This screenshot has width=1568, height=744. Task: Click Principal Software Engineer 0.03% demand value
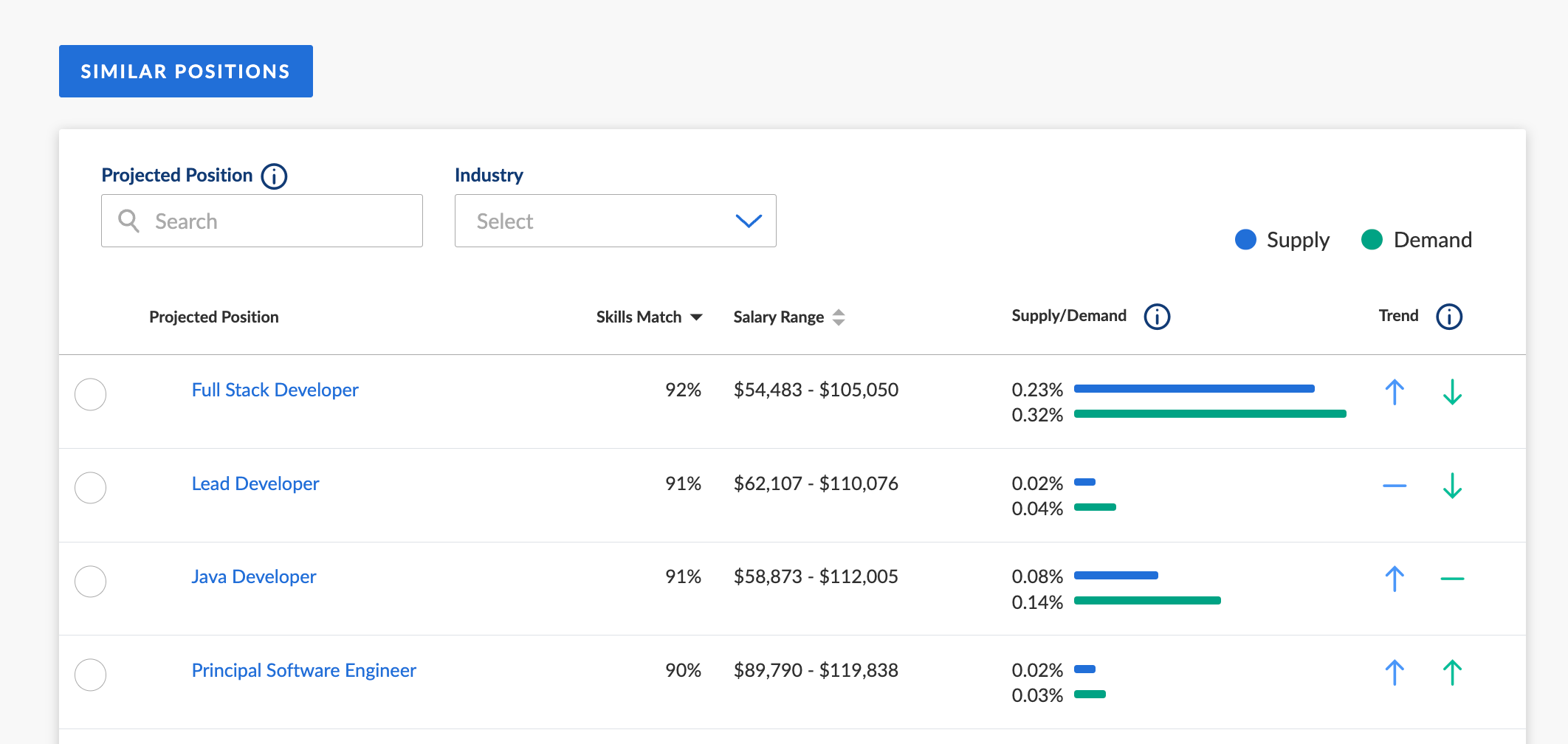coord(1037,695)
